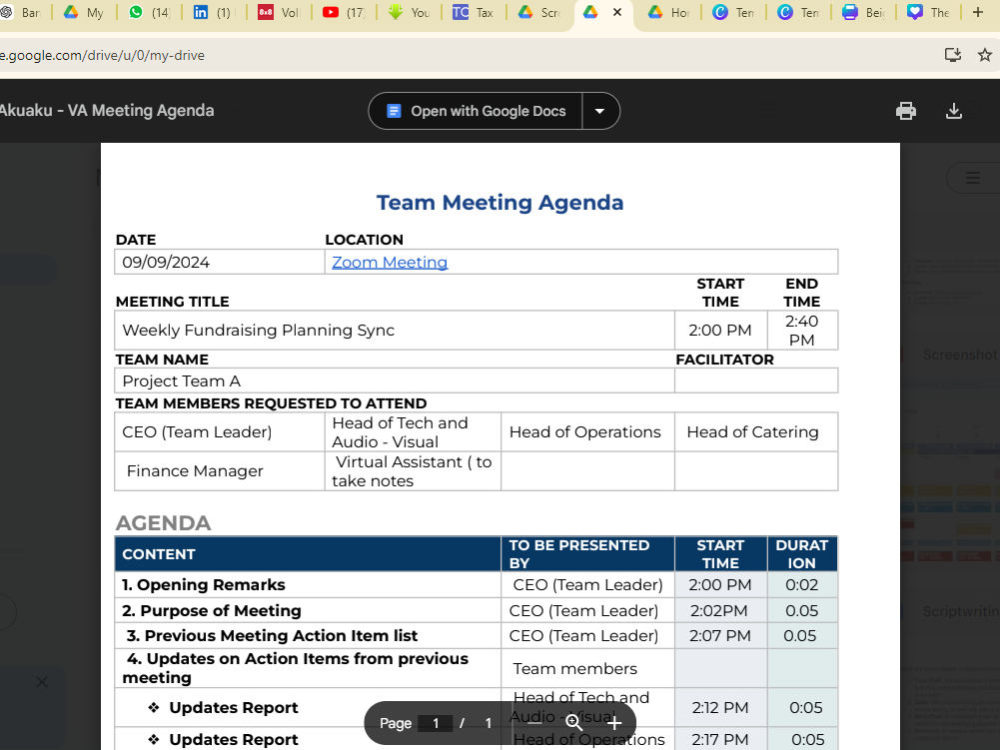Click the install app icon in address bar

pyautogui.click(x=952, y=55)
